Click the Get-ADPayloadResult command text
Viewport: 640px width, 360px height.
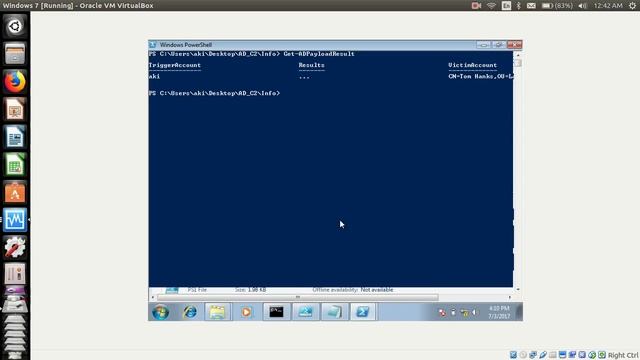[x=319, y=54]
